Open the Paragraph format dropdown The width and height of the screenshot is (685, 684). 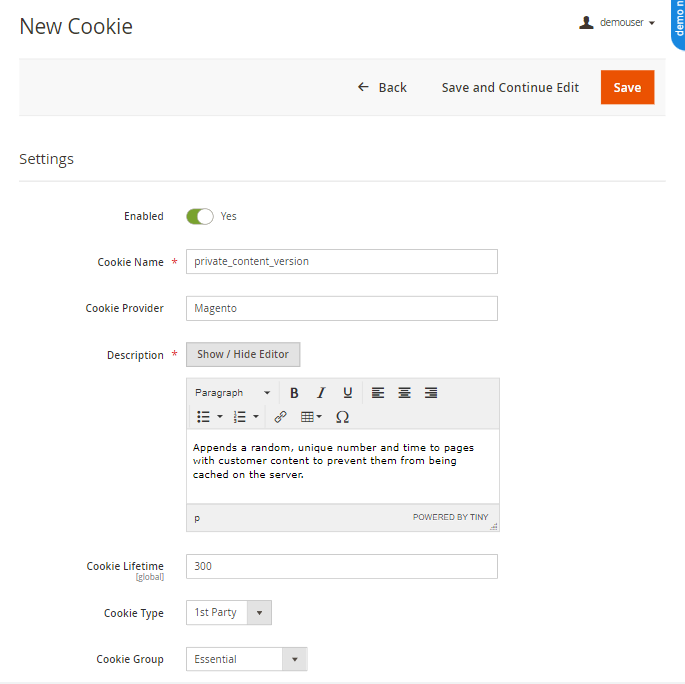(x=232, y=393)
